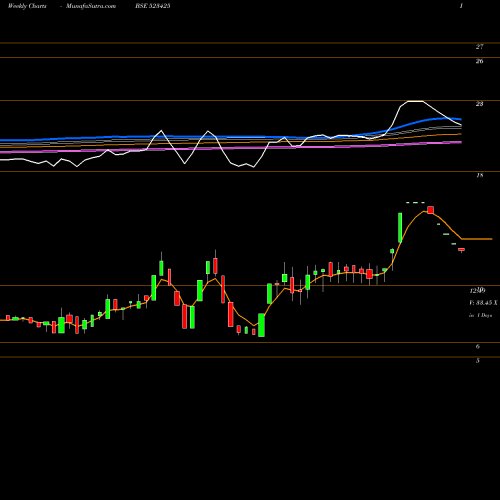Screen dimensions: 500x500
Task: Click the price axis label '18'
Action: coord(479,175)
